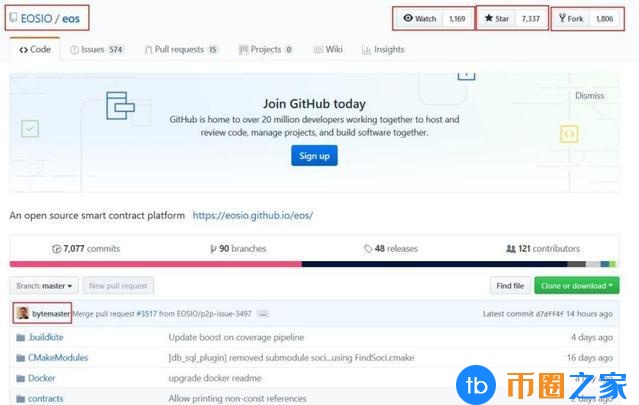Open the Branch: master dropdown
This screenshot has width=639, height=405.
(44, 286)
